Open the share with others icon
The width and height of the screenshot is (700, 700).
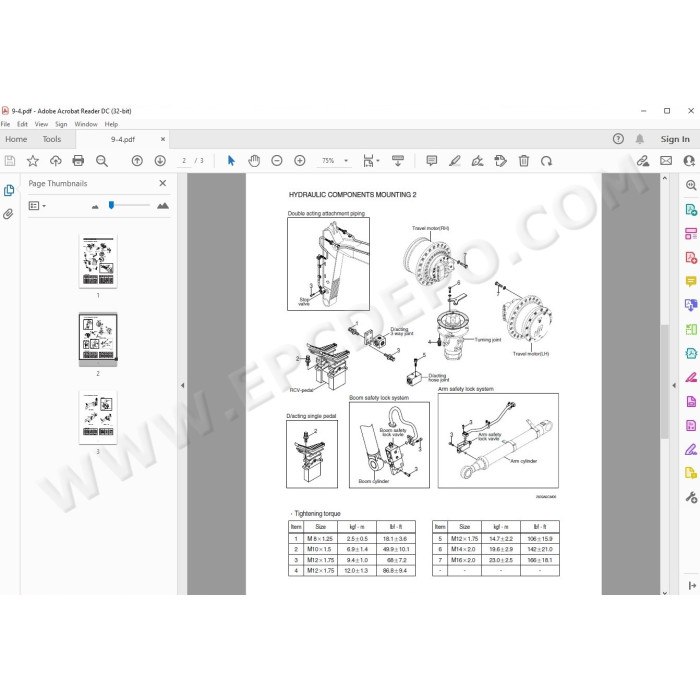point(689,161)
